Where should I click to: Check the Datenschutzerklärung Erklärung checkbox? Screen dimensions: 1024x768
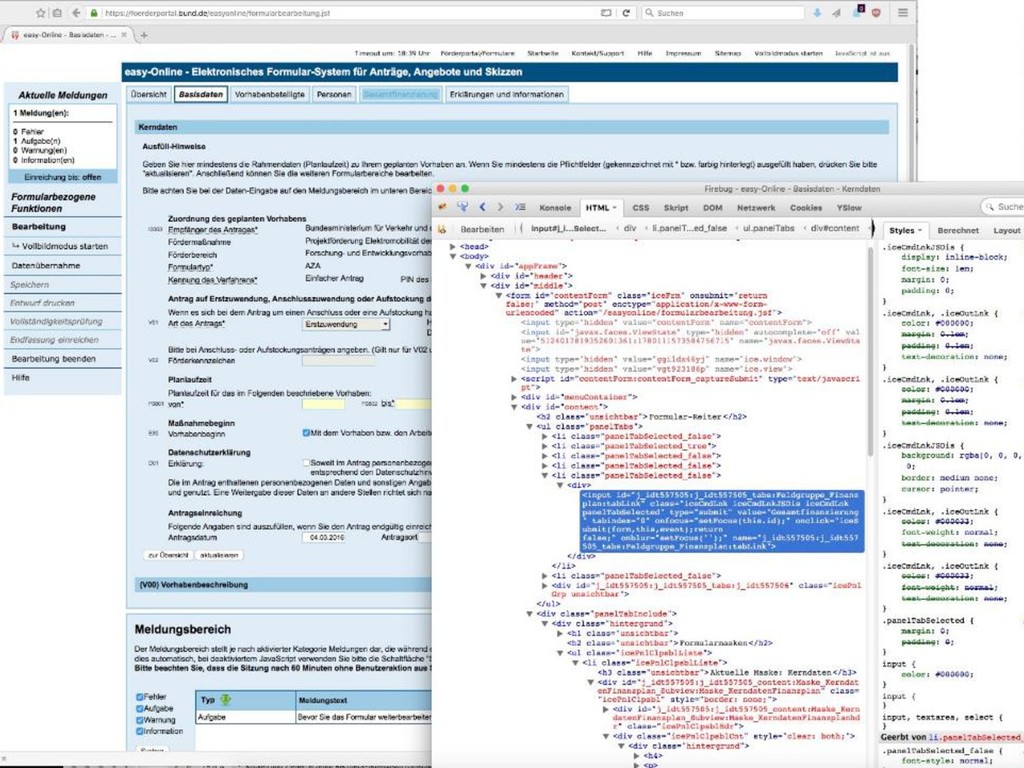307,463
